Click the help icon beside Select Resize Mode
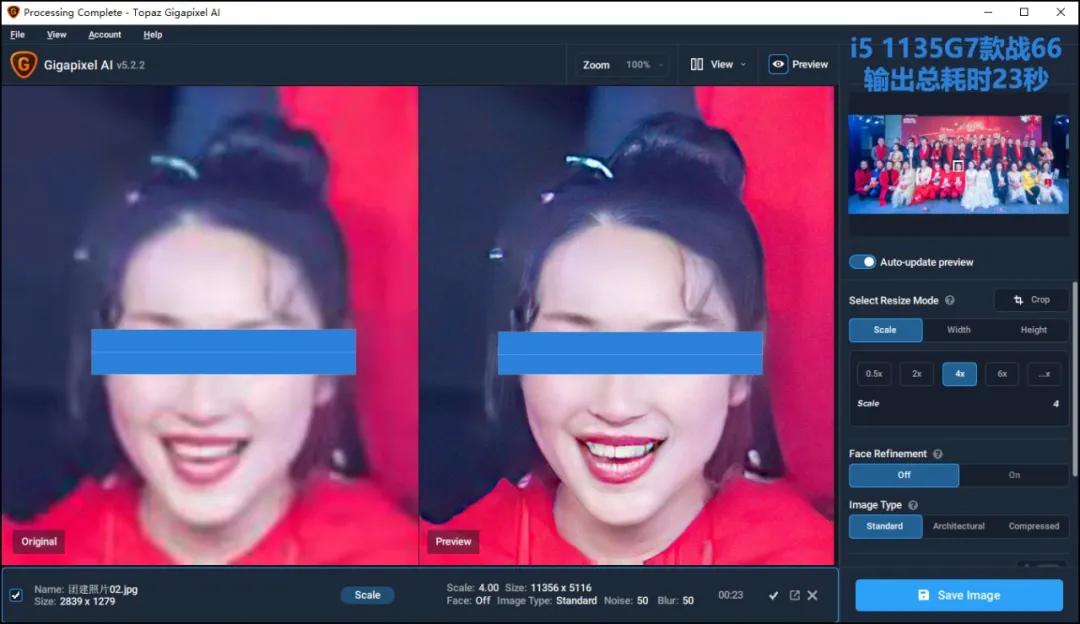Image resolution: width=1080 pixels, height=624 pixels. (950, 300)
